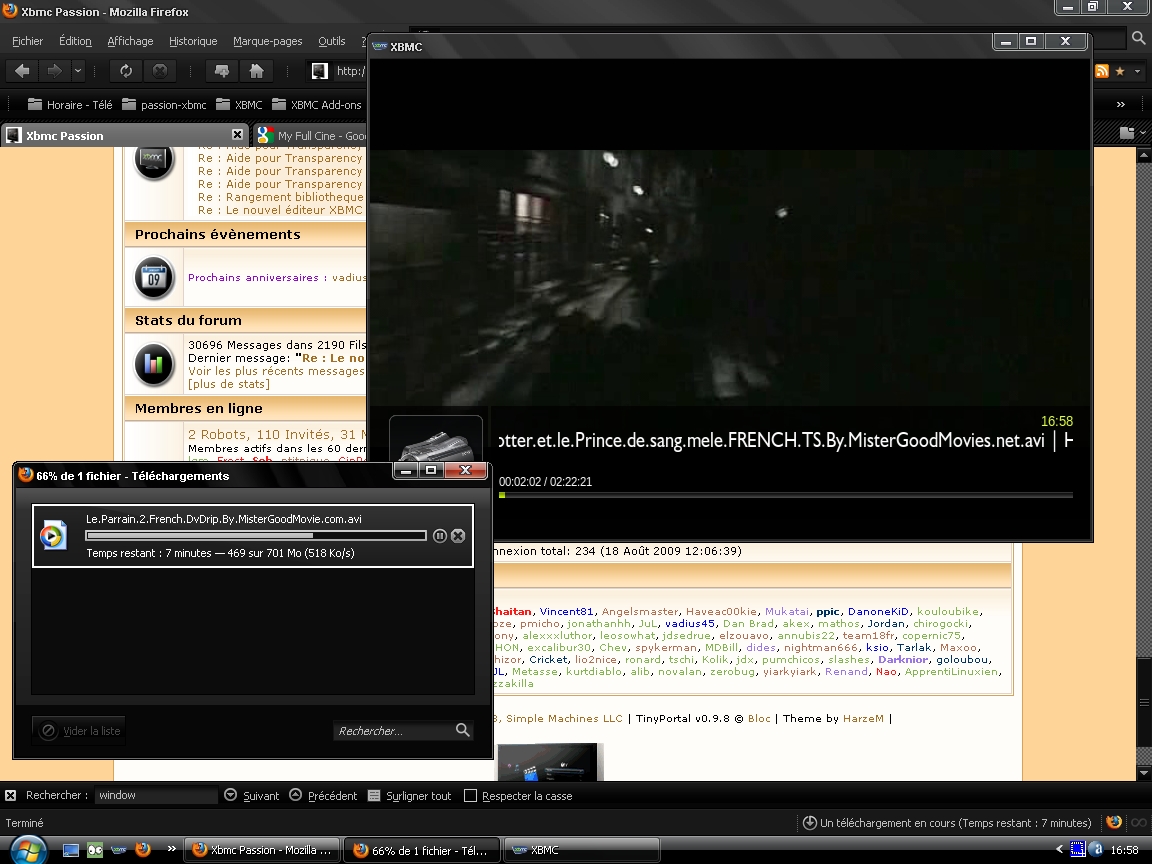Image resolution: width=1152 pixels, height=864 pixels.
Task: Cancel the Le.Parrain.2 download
Action: tap(458, 536)
